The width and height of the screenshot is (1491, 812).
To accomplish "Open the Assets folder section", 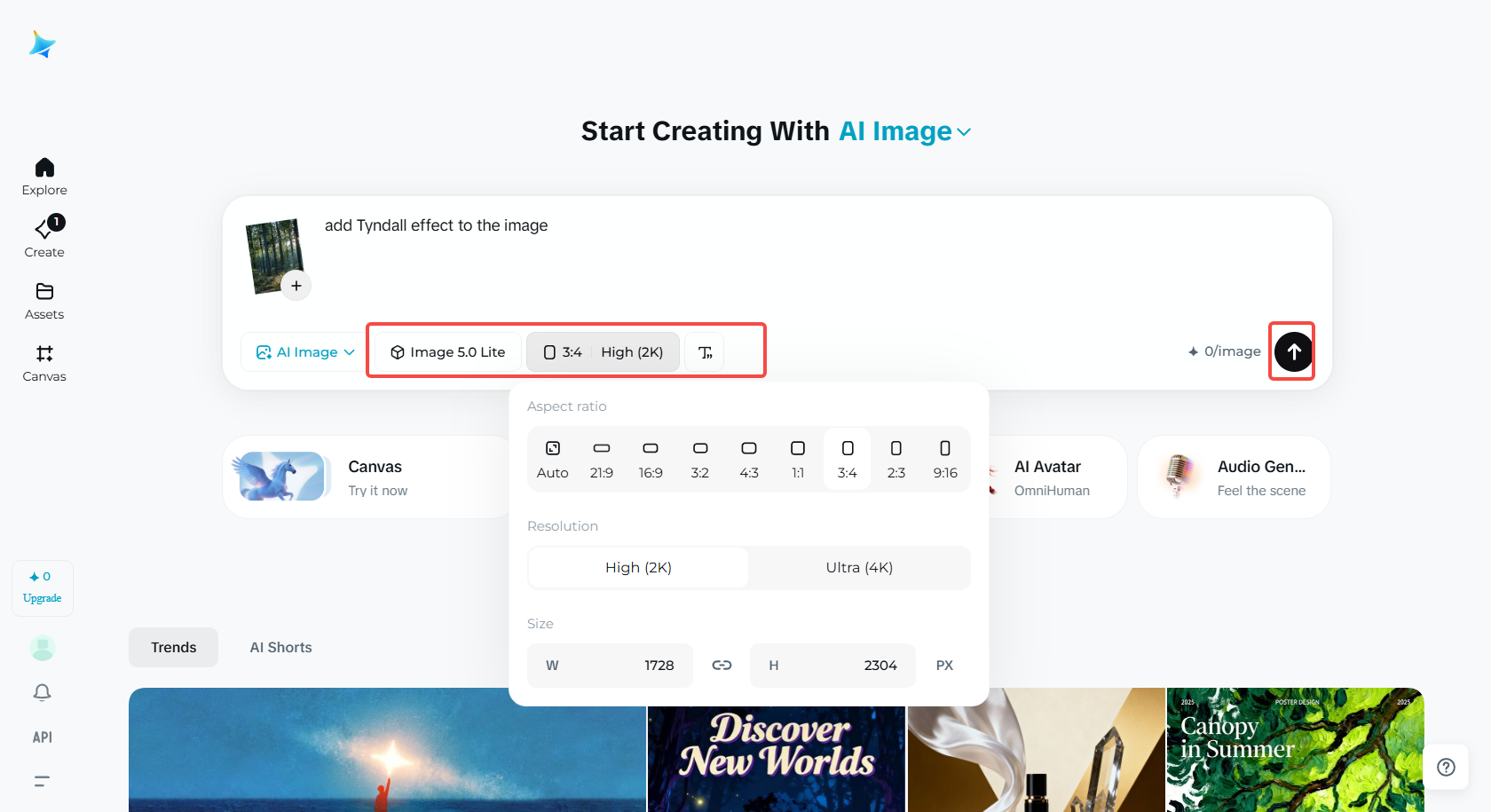I will click(x=44, y=301).
